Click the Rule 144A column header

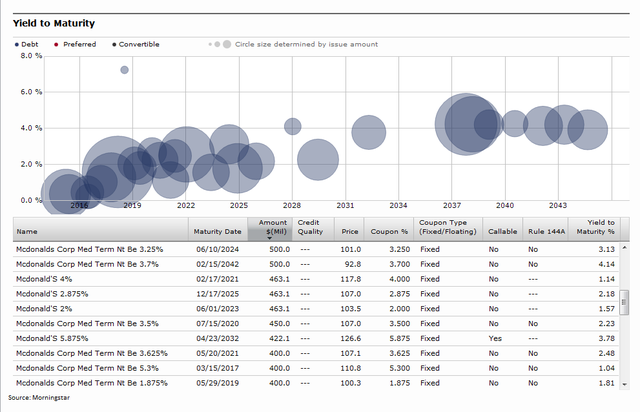(545, 232)
